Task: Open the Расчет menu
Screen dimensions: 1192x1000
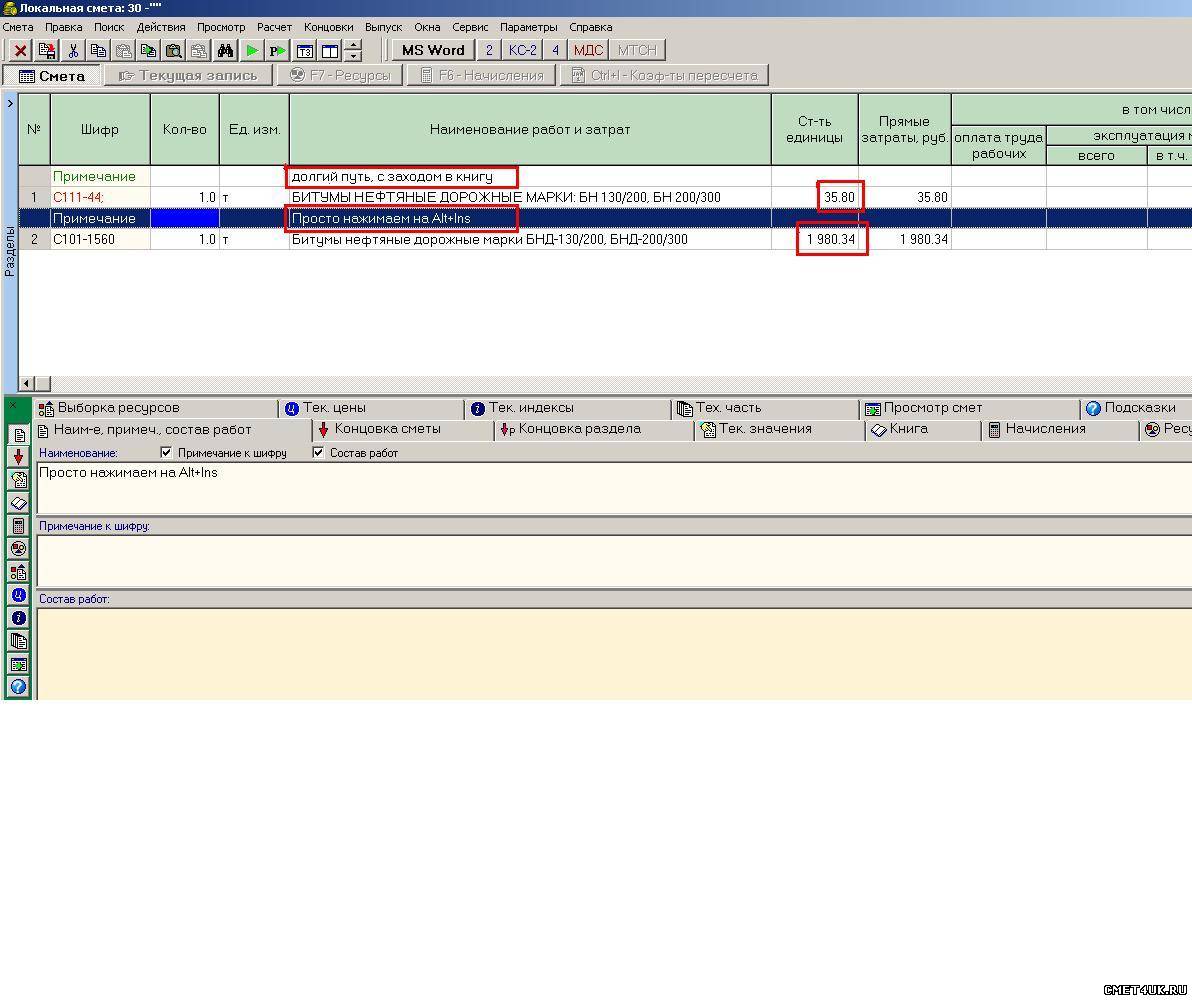Action: [274, 27]
